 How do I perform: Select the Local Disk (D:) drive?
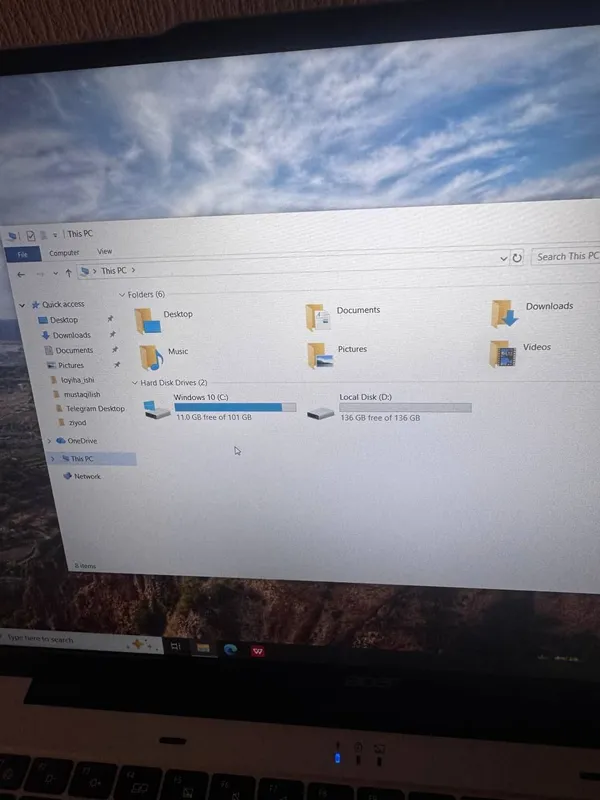click(389, 408)
